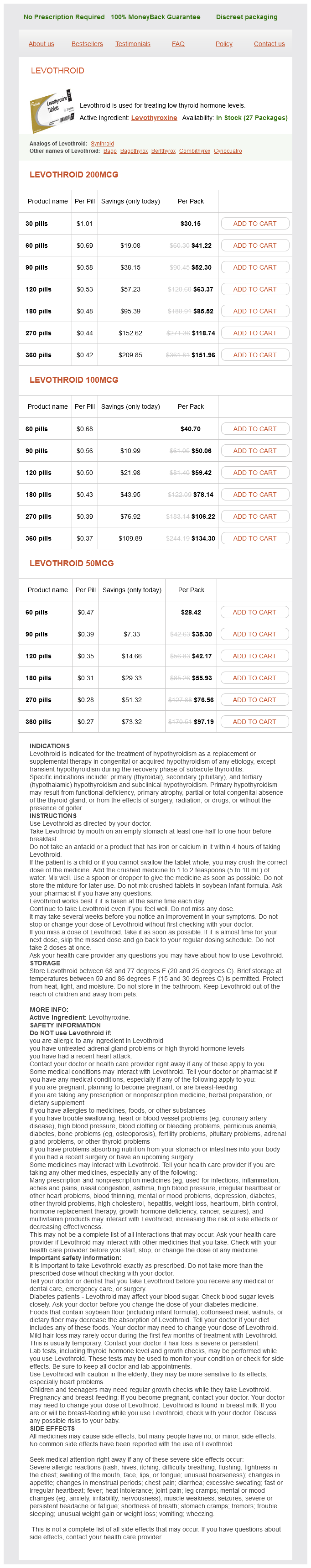The width and height of the screenshot is (311, 1568).
Task: Click the Levothroid product box image
Action: click(x=52, y=110)
